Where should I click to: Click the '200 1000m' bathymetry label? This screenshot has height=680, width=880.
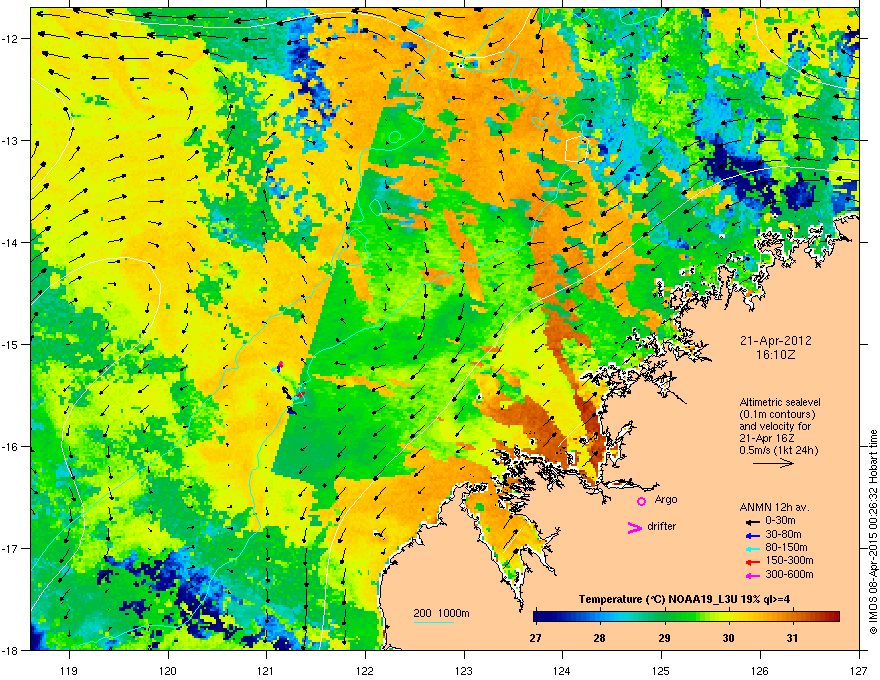(x=441, y=613)
